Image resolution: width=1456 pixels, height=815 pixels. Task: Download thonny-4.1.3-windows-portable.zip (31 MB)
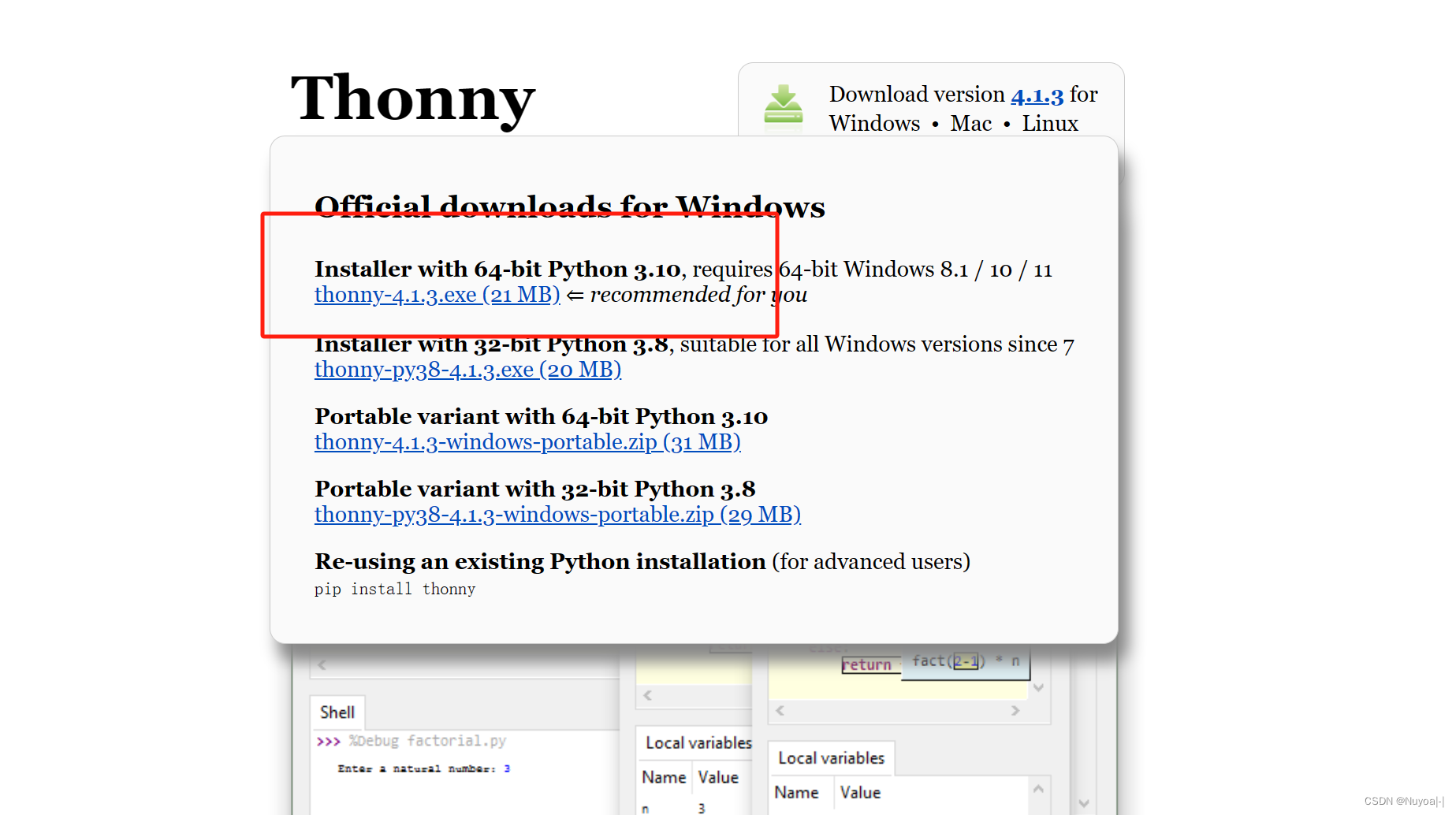(x=527, y=442)
